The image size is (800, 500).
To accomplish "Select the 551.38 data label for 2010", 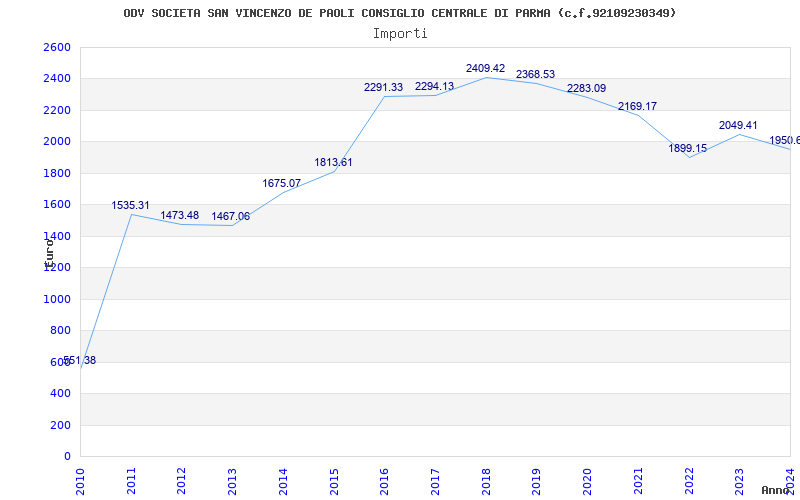I will point(80,361).
